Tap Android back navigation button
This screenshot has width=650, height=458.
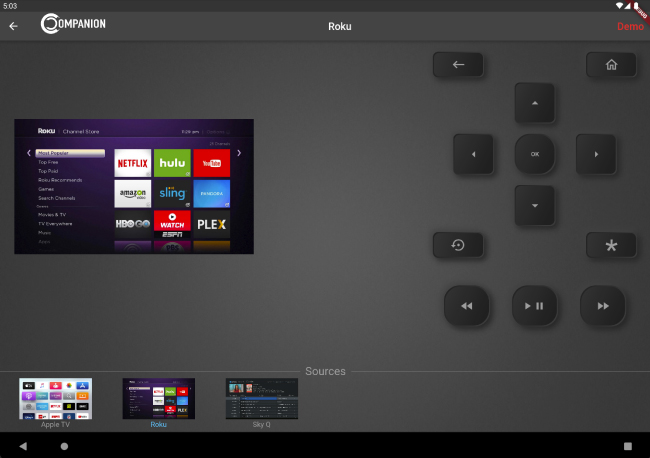click(x=23, y=446)
